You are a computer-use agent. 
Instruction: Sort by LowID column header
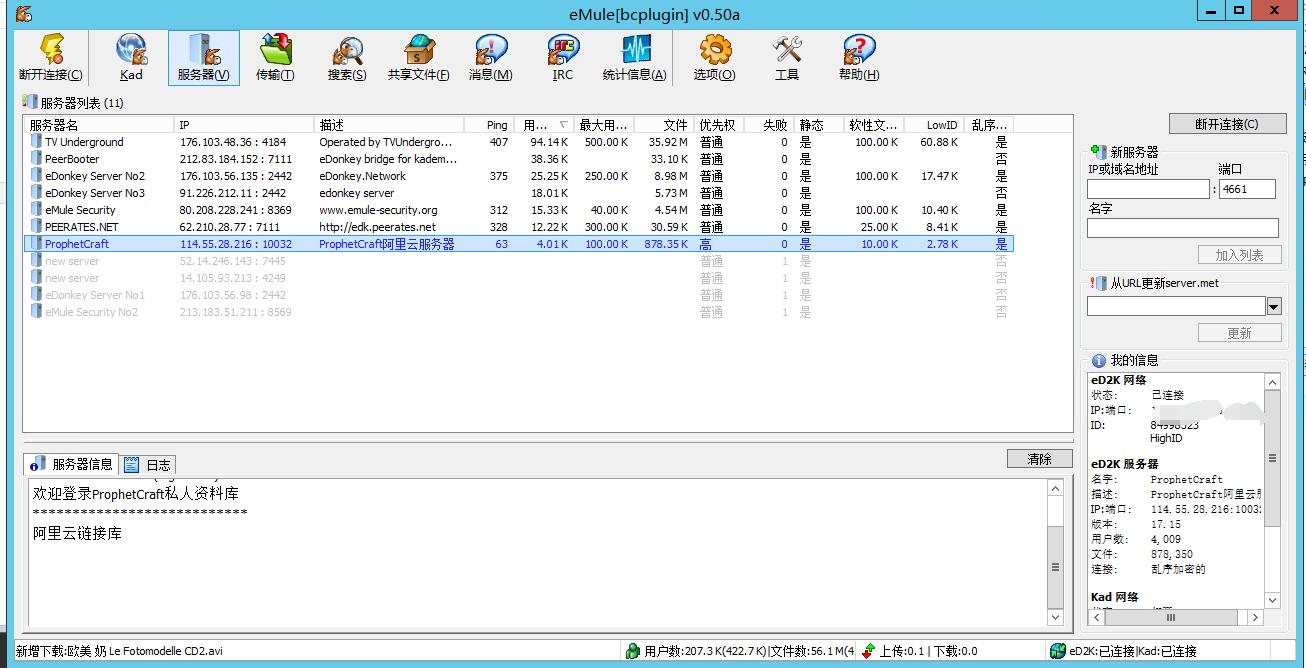[934, 125]
